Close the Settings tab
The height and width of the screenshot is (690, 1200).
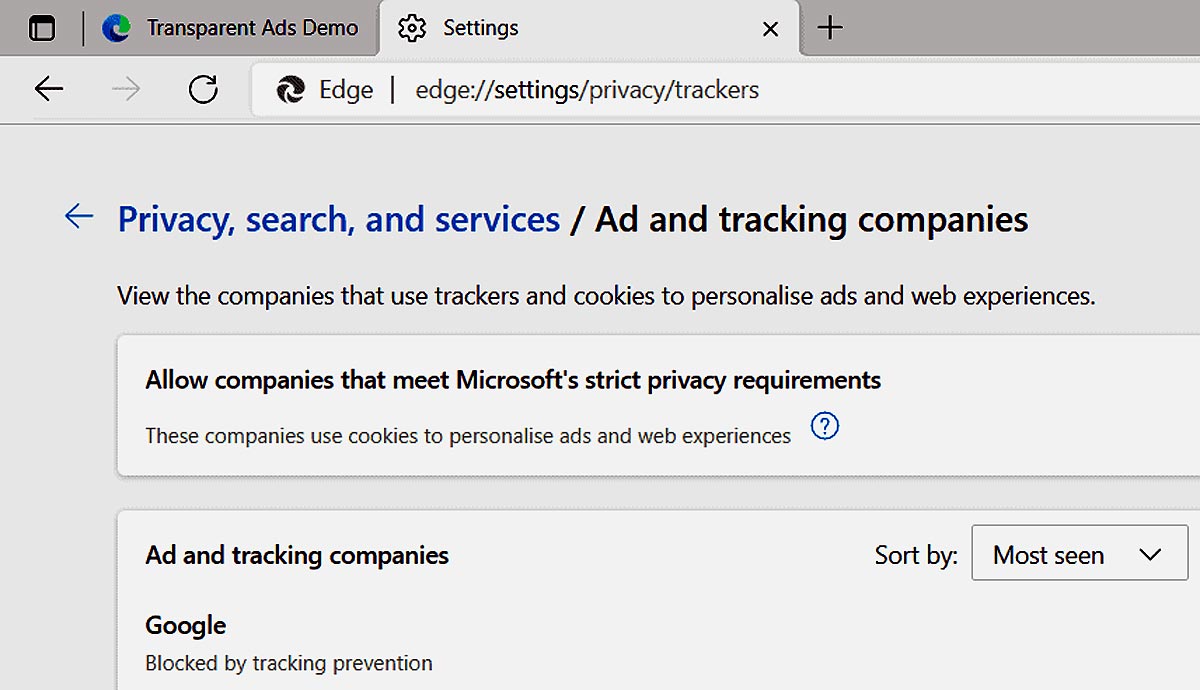point(770,30)
